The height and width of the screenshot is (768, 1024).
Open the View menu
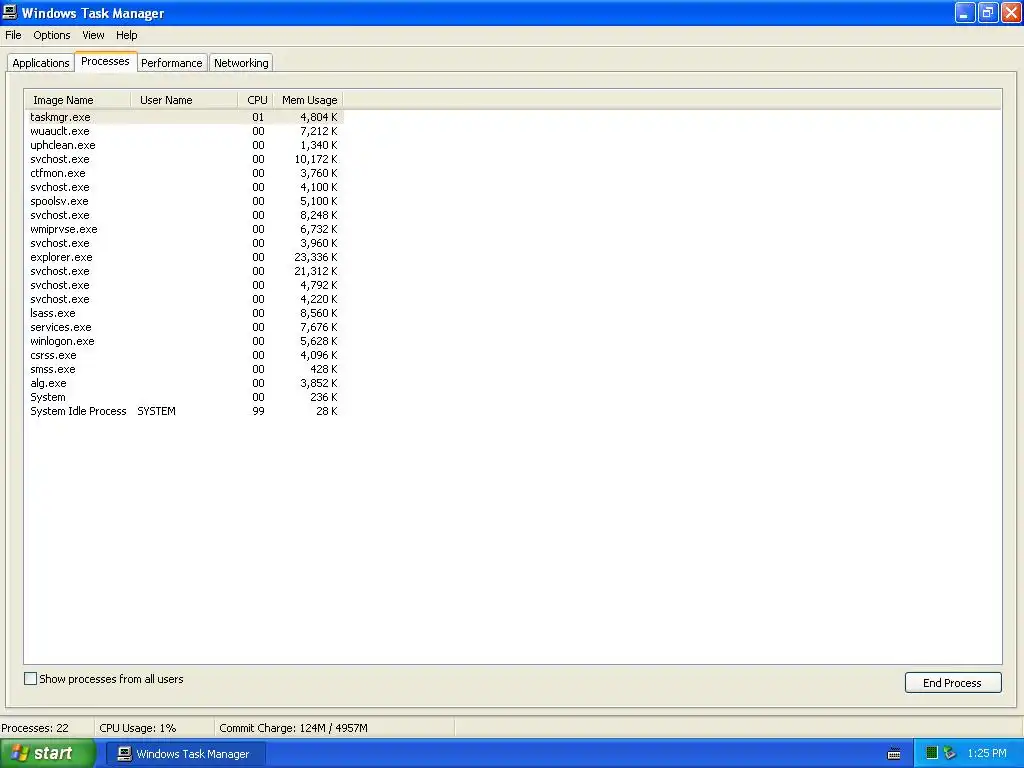tap(93, 35)
